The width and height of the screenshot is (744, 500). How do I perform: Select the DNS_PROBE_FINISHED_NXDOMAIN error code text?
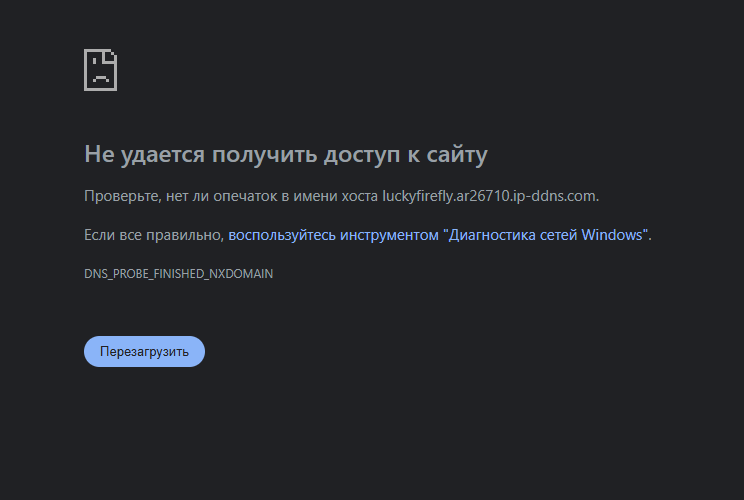pos(178,274)
